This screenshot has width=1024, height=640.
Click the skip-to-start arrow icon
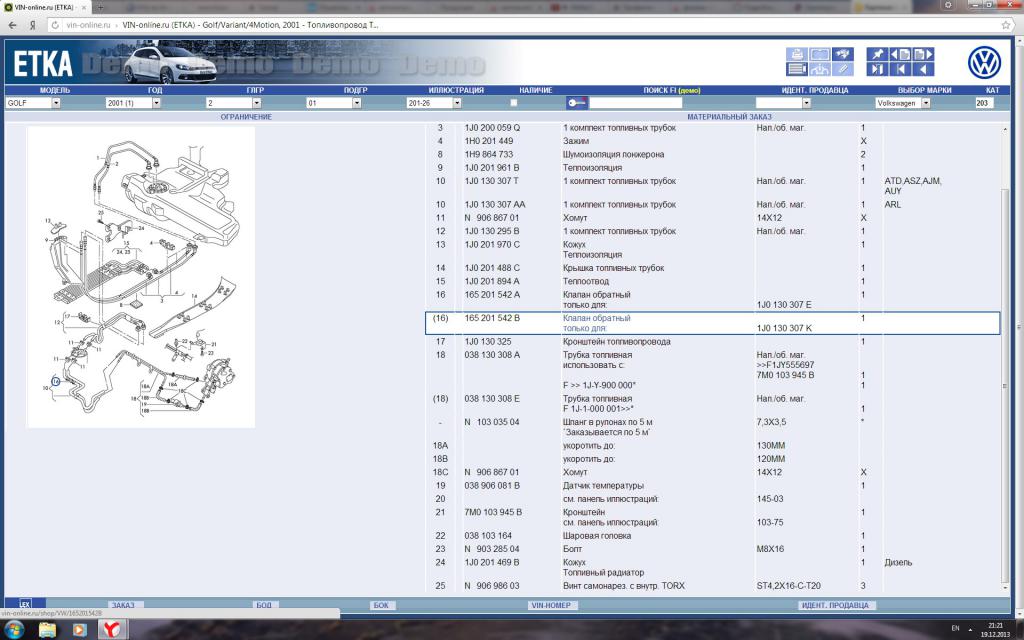click(x=901, y=69)
